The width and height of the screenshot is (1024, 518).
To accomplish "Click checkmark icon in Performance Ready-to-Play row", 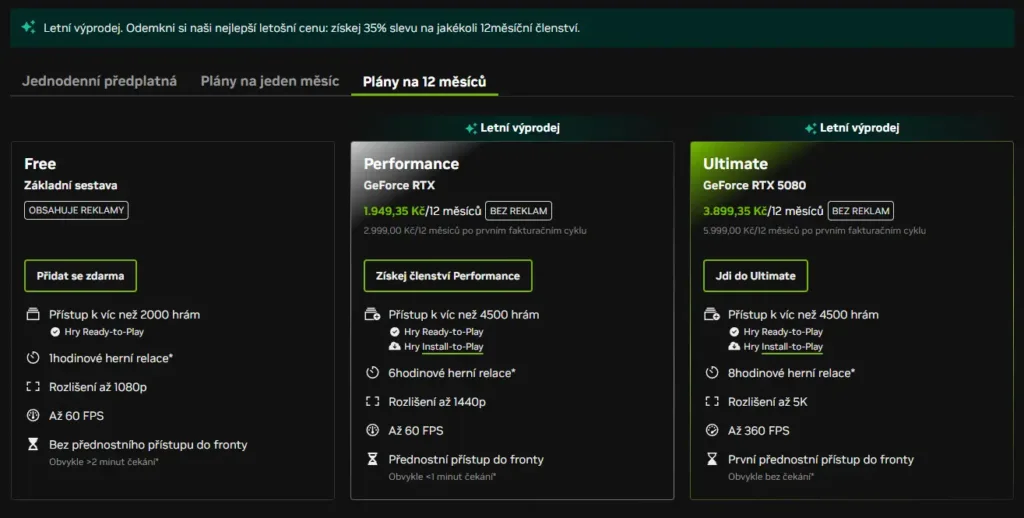I will point(394,332).
